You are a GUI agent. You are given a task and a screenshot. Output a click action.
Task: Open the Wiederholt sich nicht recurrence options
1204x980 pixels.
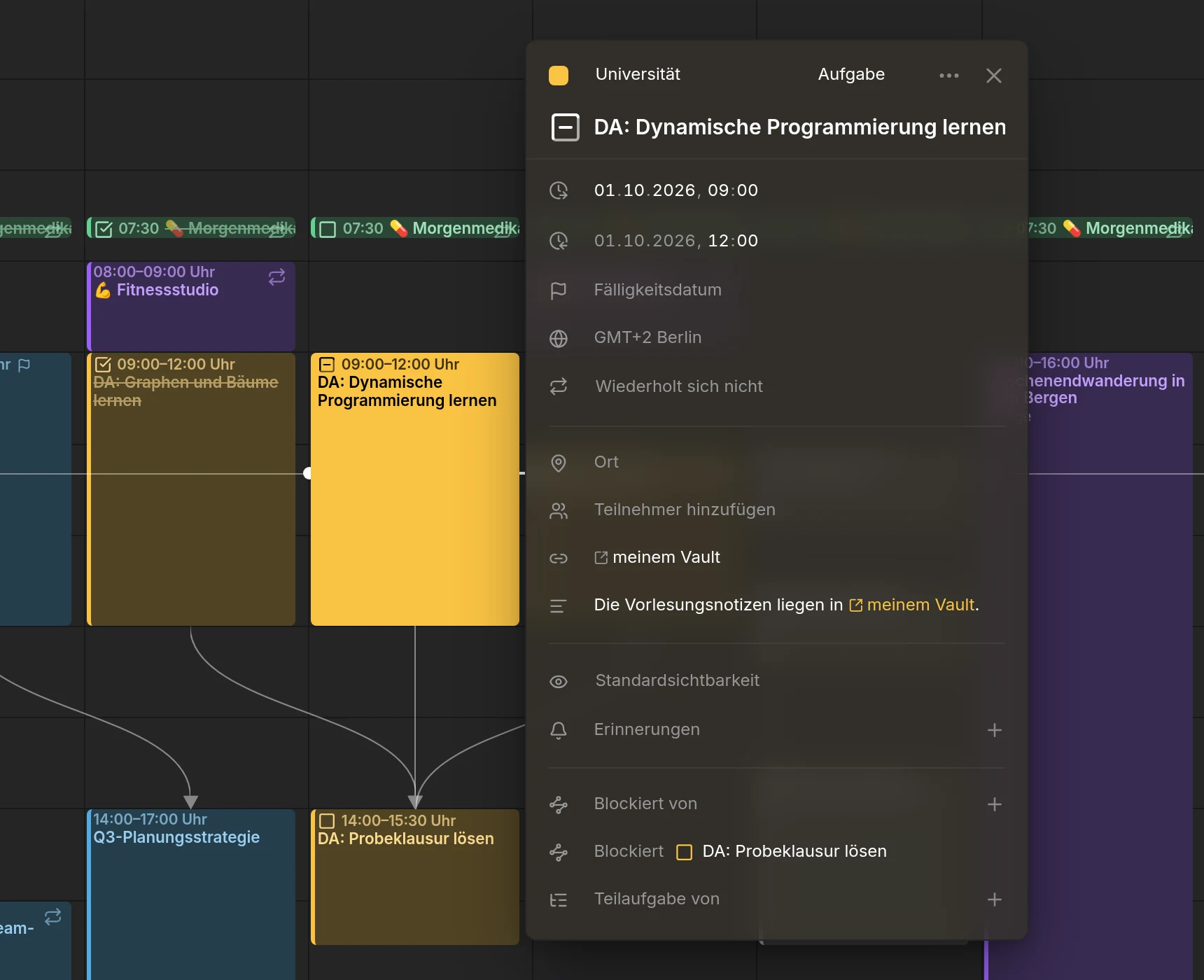[679, 386]
